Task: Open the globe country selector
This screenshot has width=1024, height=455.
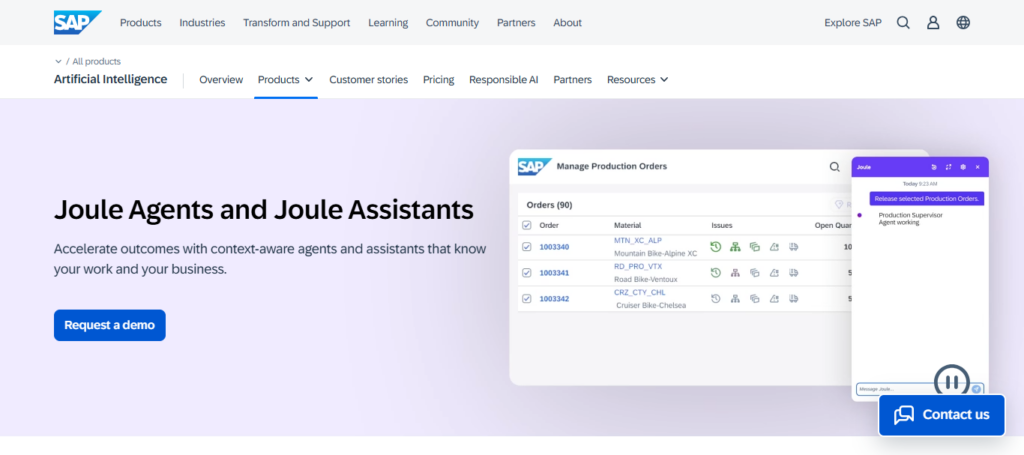Action: pyautogui.click(x=963, y=23)
